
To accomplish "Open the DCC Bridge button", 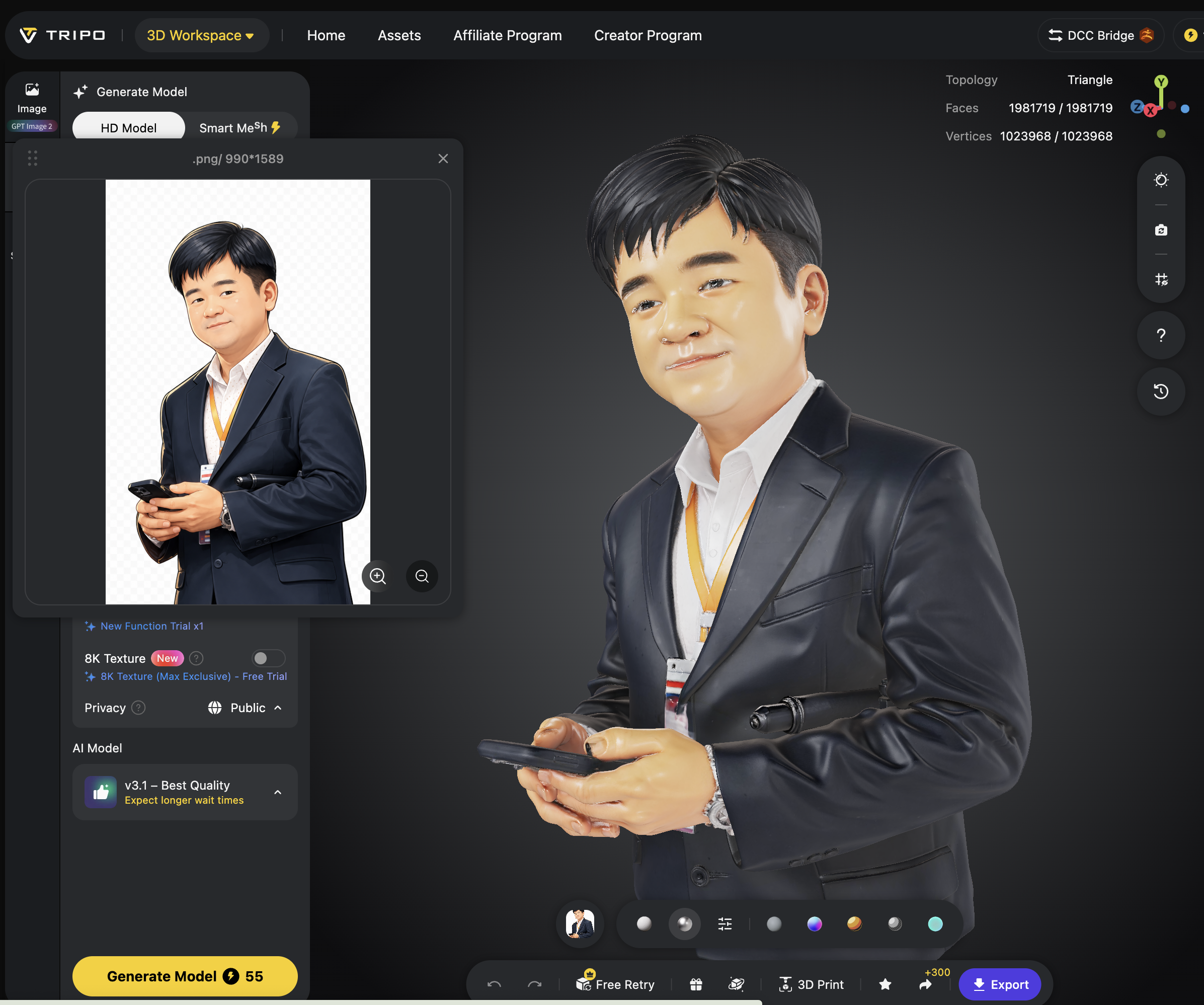I will [x=1100, y=36].
